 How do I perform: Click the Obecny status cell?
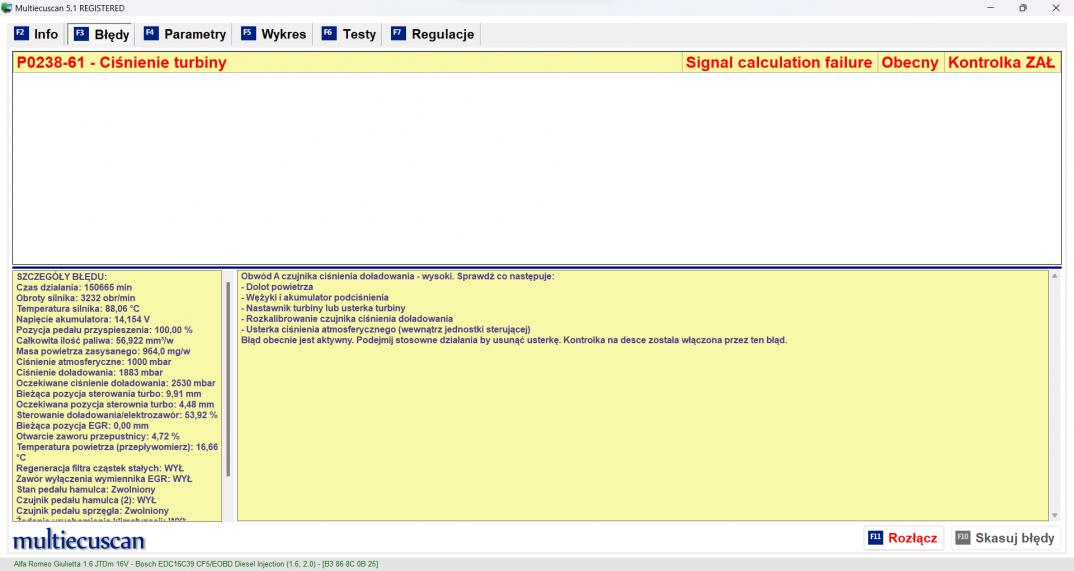pyautogui.click(x=910, y=62)
